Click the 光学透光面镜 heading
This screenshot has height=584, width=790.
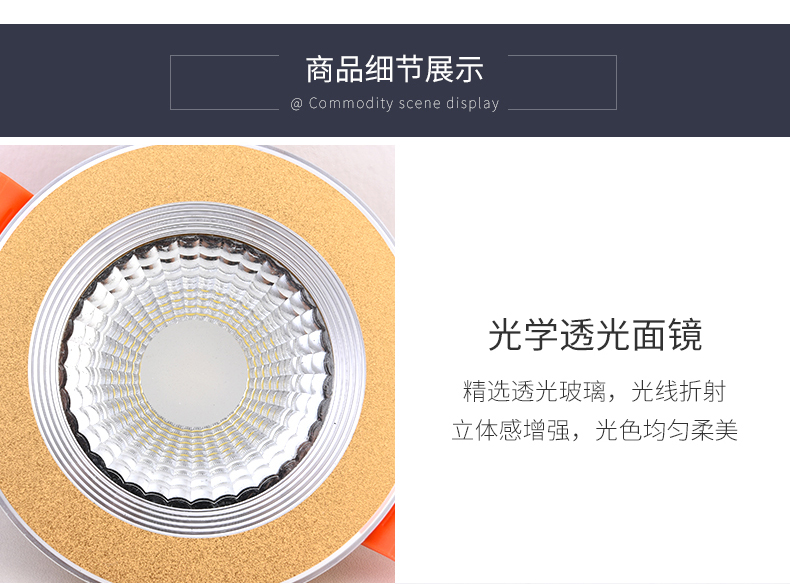point(595,335)
